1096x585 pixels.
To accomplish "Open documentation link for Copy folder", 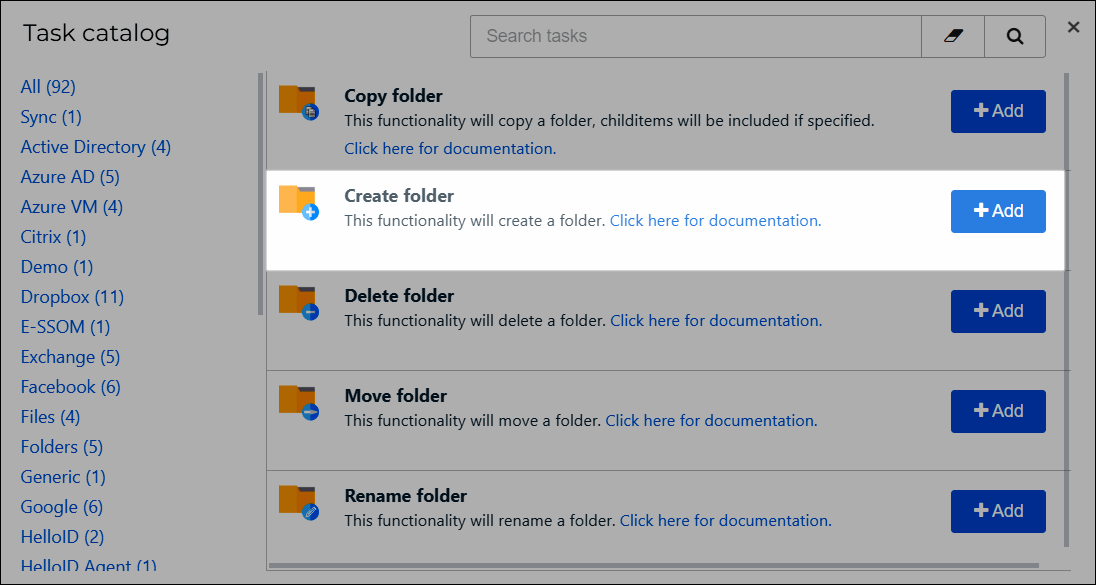I will 450,148.
